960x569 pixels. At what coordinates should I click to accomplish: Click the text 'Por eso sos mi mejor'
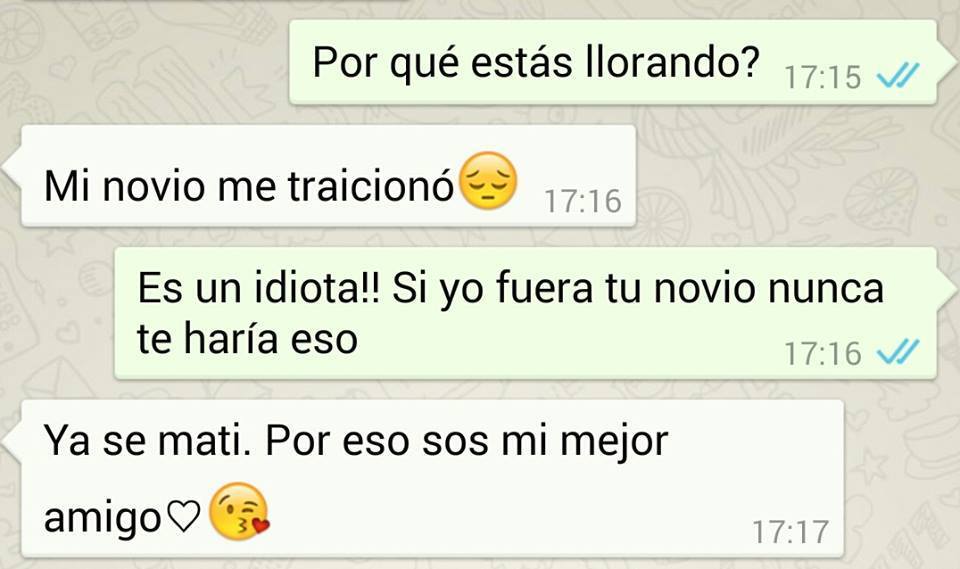point(467,442)
